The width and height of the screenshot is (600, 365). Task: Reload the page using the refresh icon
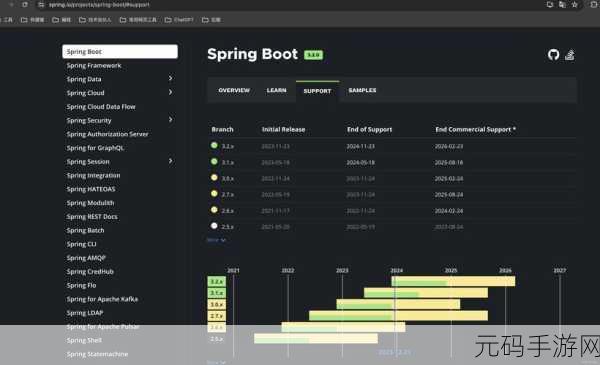(24, 5)
